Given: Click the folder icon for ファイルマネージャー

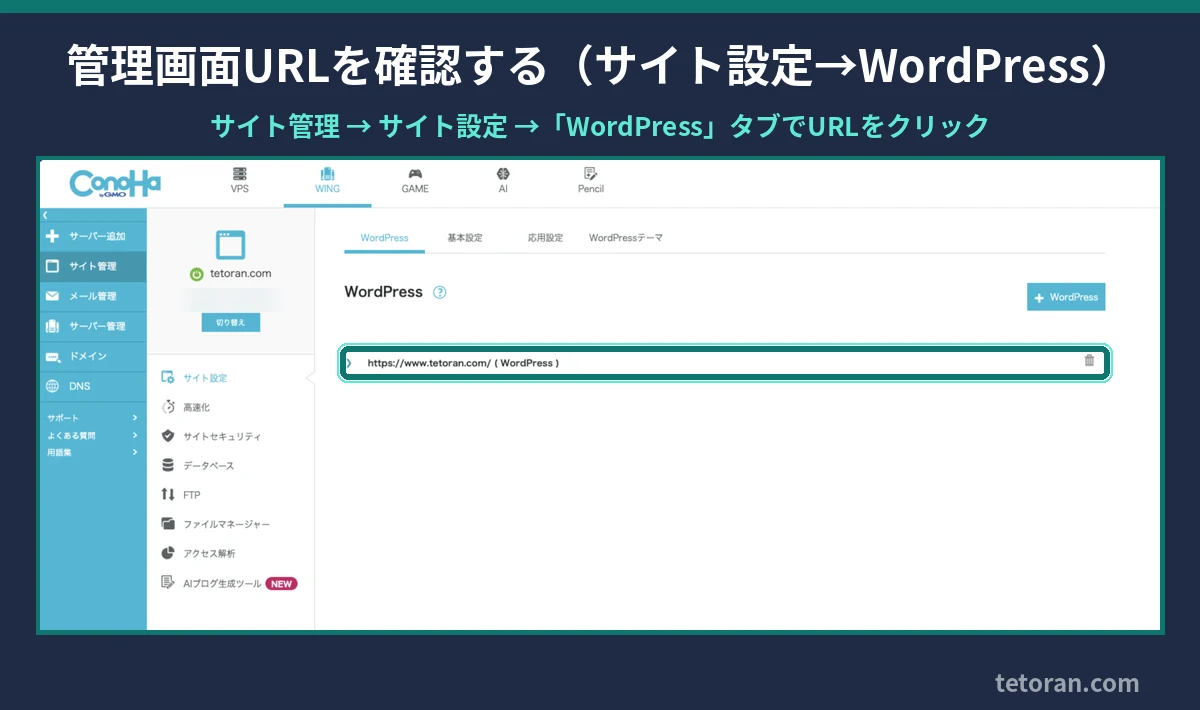Looking at the screenshot, I should pos(168,524).
